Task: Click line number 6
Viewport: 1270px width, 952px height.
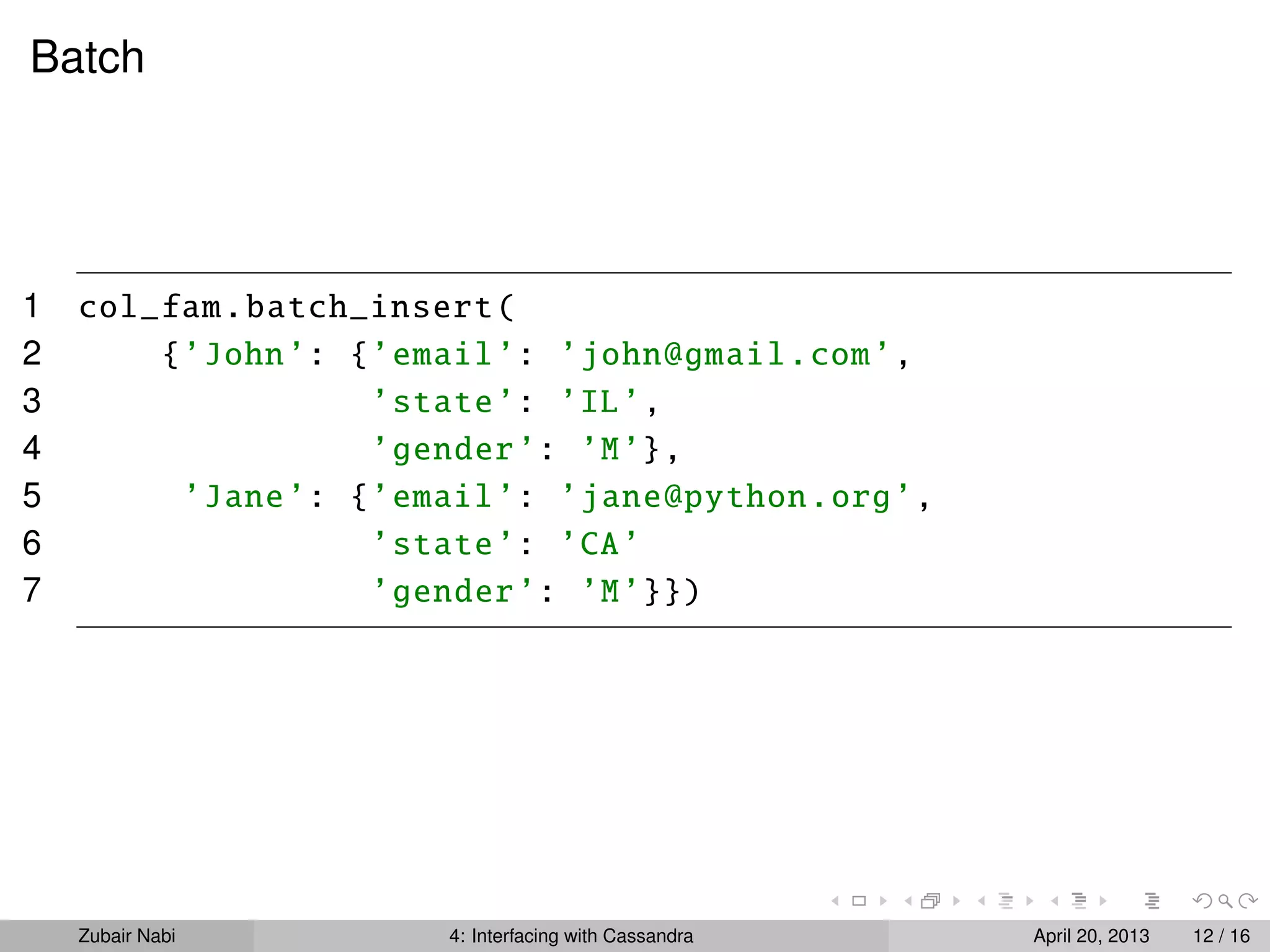Action: (x=32, y=542)
